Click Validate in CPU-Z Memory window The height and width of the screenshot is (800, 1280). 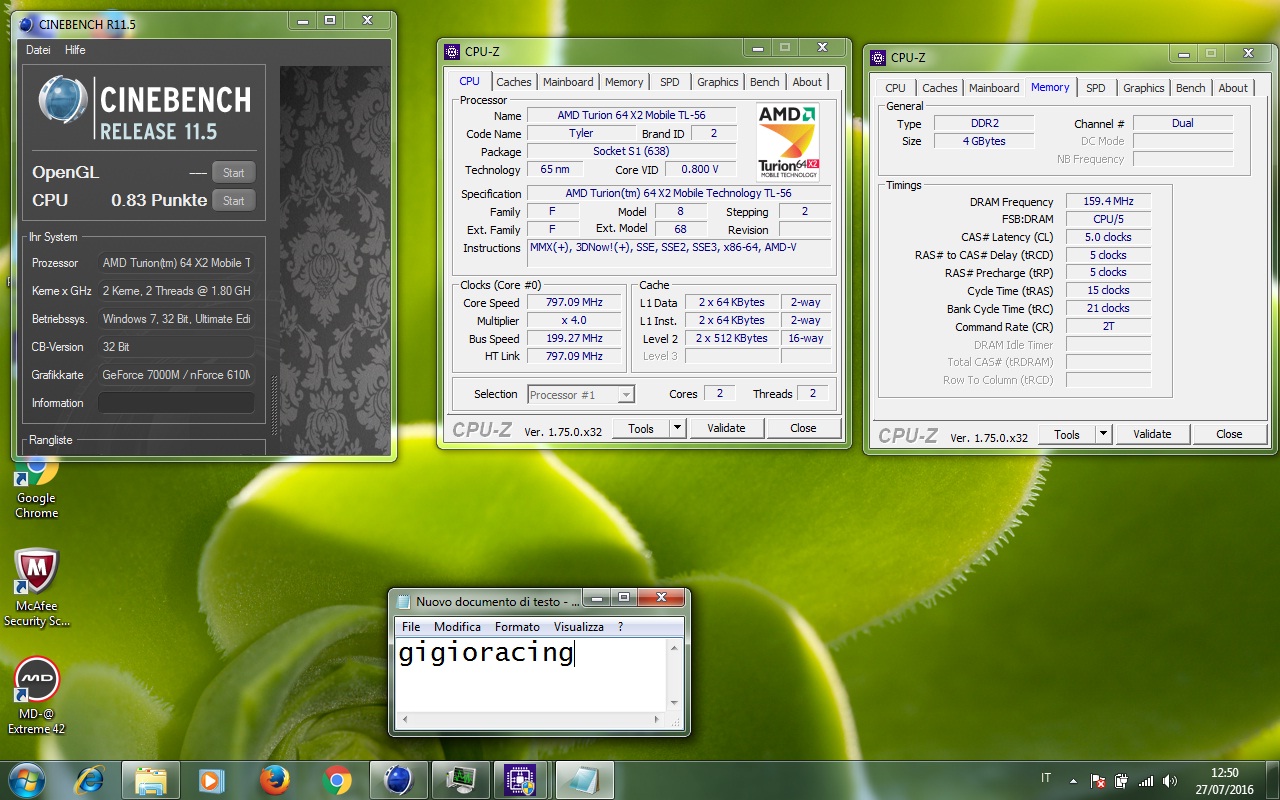point(1152,434)
